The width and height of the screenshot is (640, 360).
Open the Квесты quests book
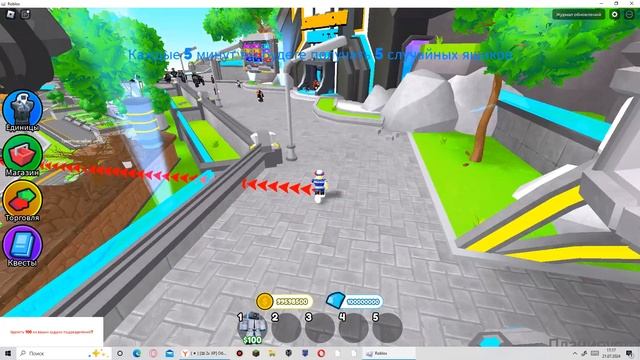click(x=22, y=246)
